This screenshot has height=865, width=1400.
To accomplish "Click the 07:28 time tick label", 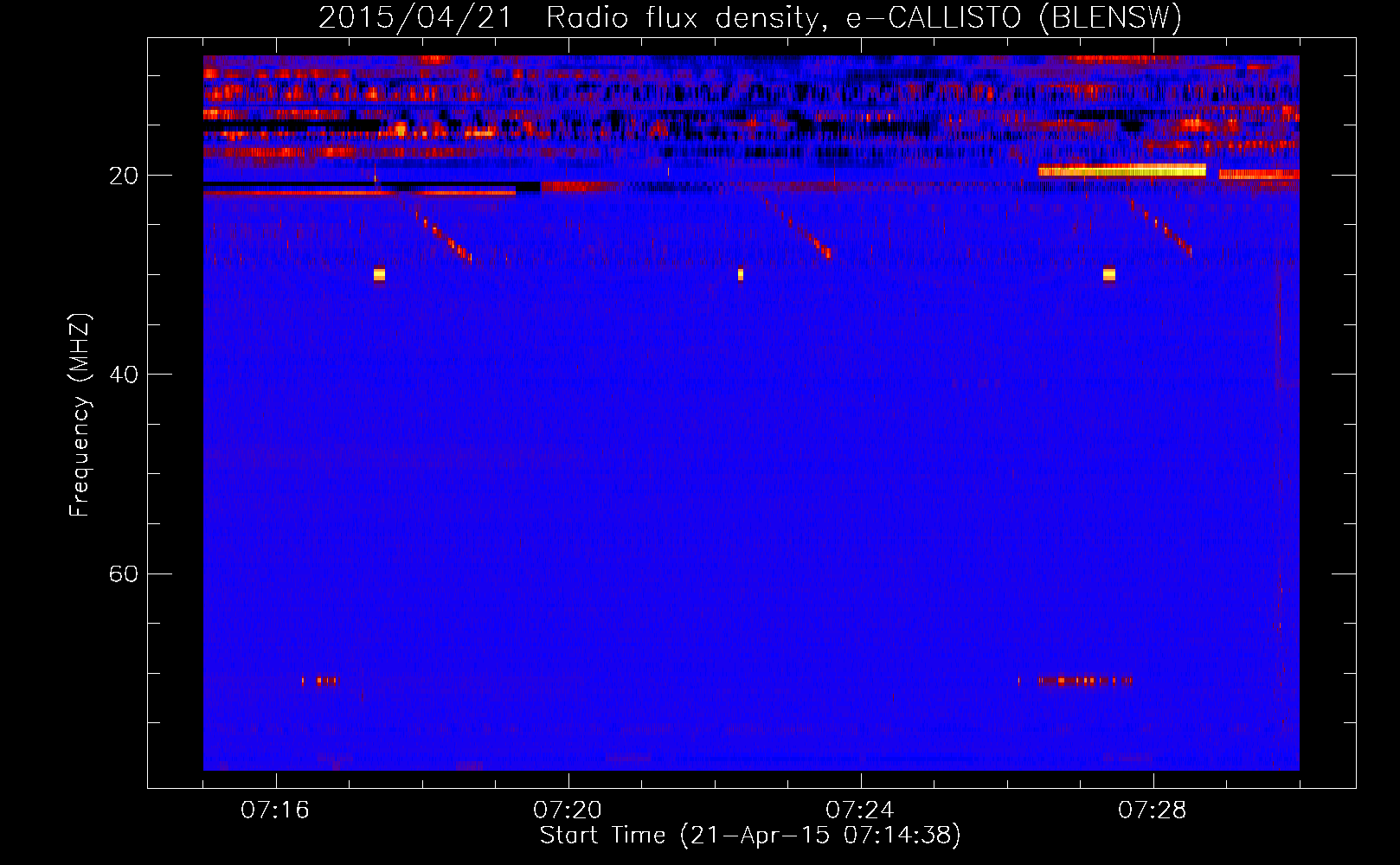I will coord(1153,811).
